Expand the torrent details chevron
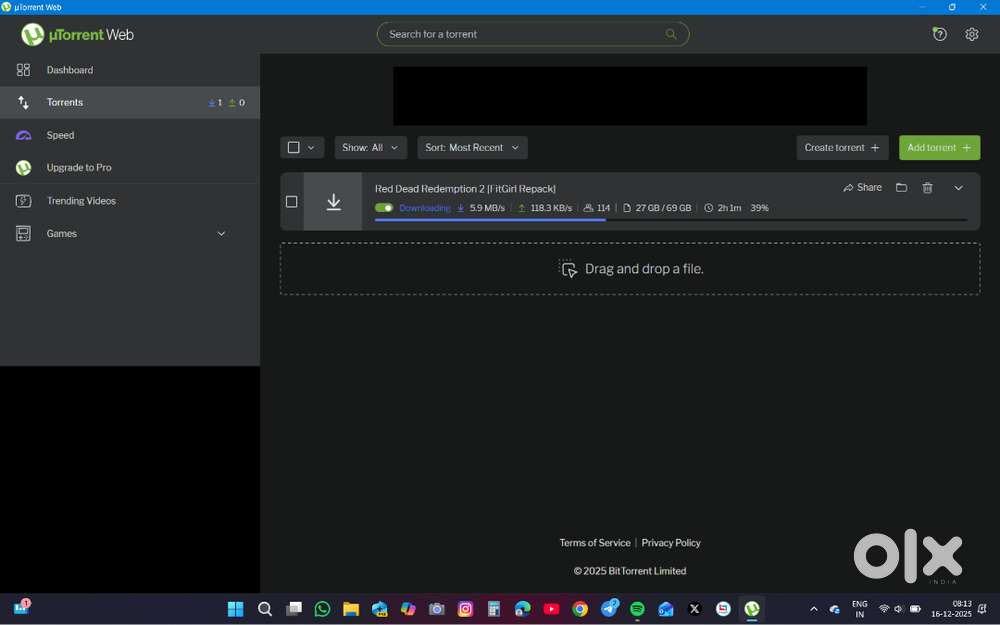The image size is (1000, 625). tap(958, 188)
